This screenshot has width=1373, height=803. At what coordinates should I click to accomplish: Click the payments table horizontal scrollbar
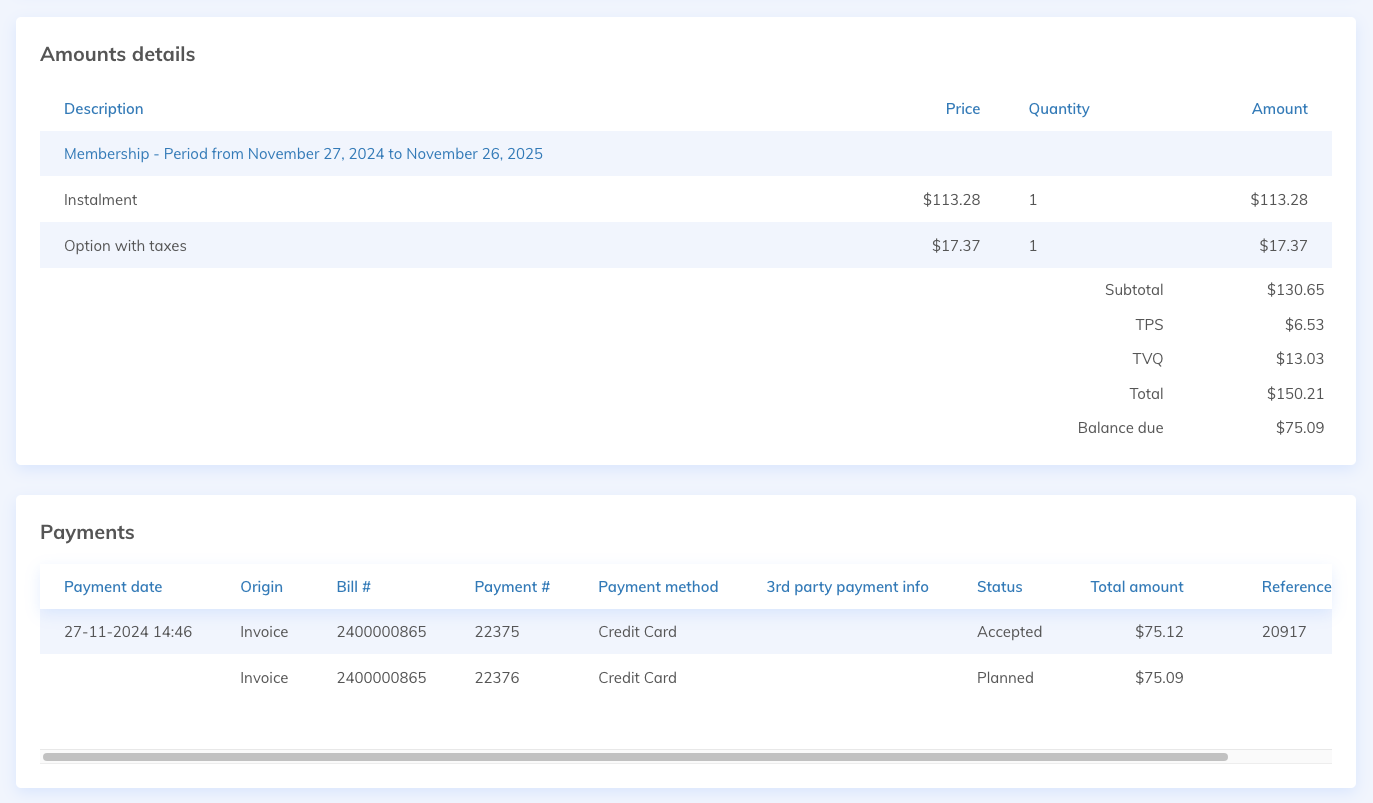pyautogui.click(x=635, y=757)
